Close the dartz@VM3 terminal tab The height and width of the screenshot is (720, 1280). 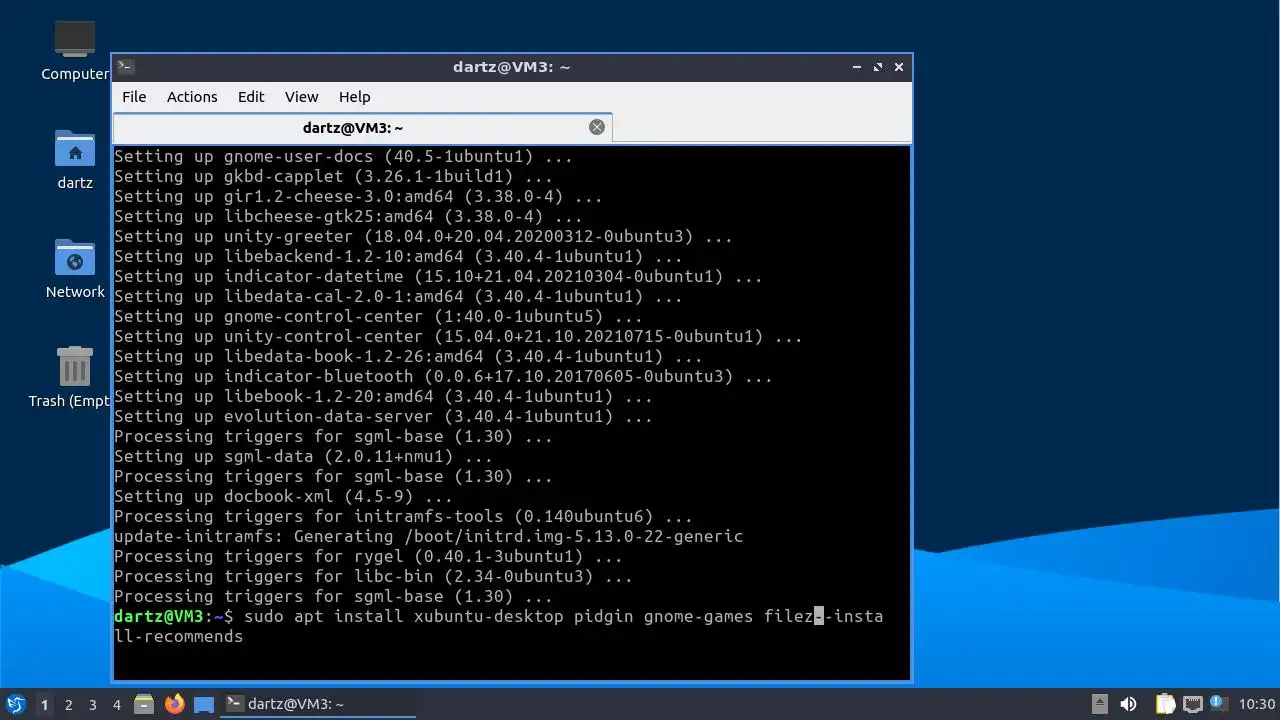click(597, 127)
